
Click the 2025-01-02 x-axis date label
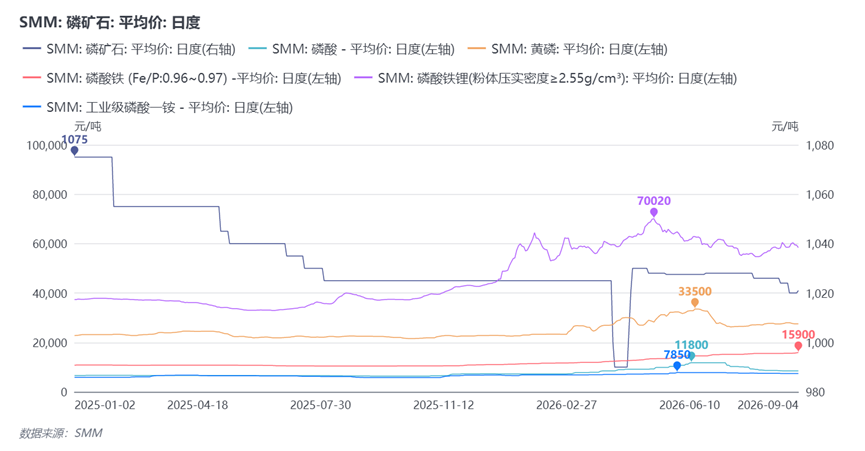point(105,405)
